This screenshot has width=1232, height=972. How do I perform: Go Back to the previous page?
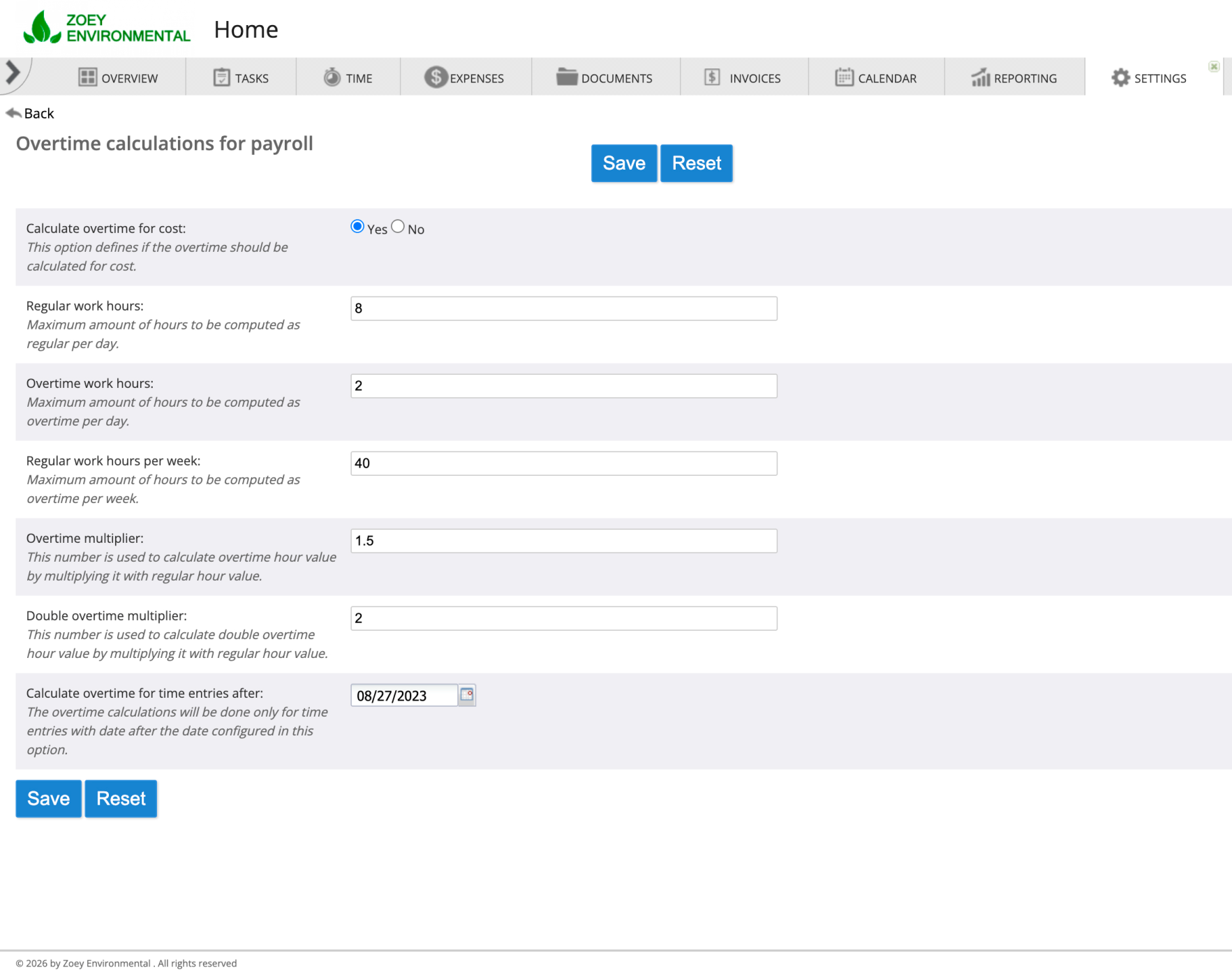tap(30, 113)
